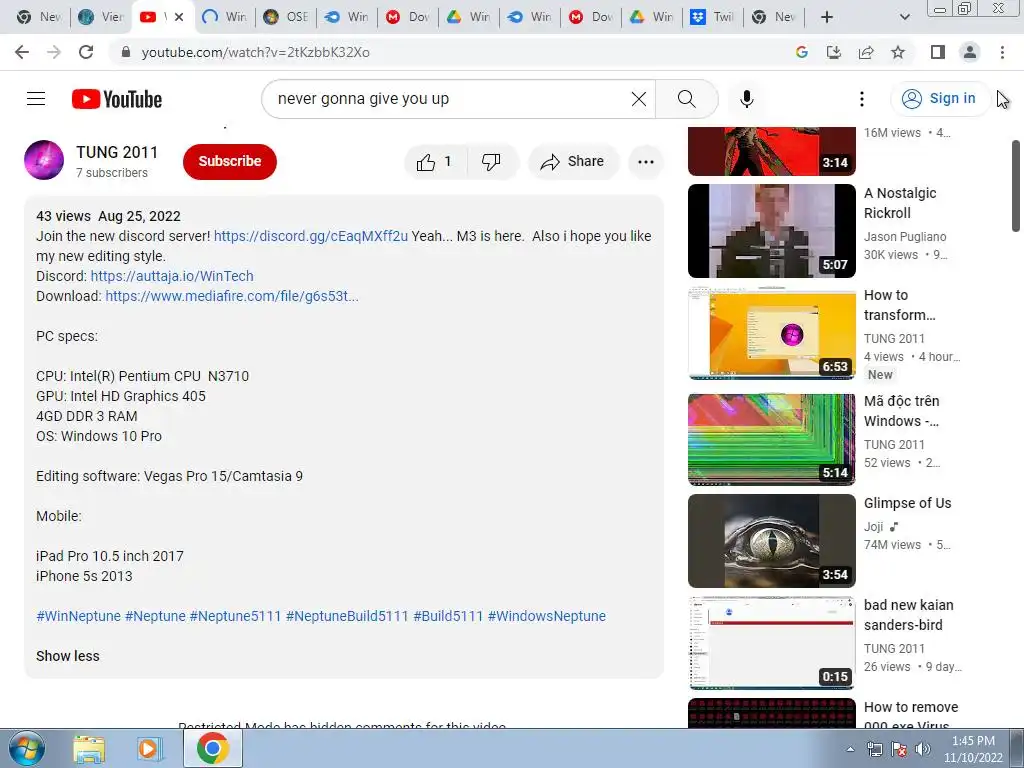Open the Google icon in address bar
Image resolution: width=1024 pixels, height=768 pixels.
802,52
